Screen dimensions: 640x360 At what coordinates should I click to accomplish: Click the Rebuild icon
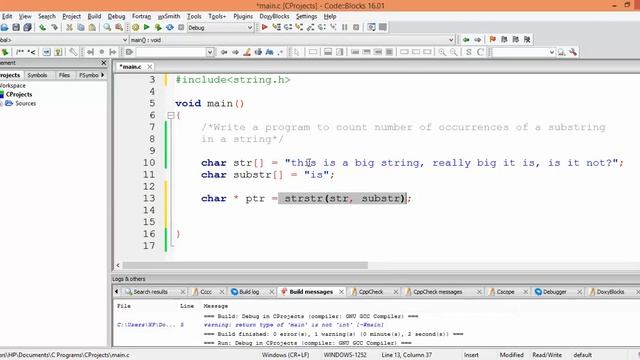pos(169,27)
